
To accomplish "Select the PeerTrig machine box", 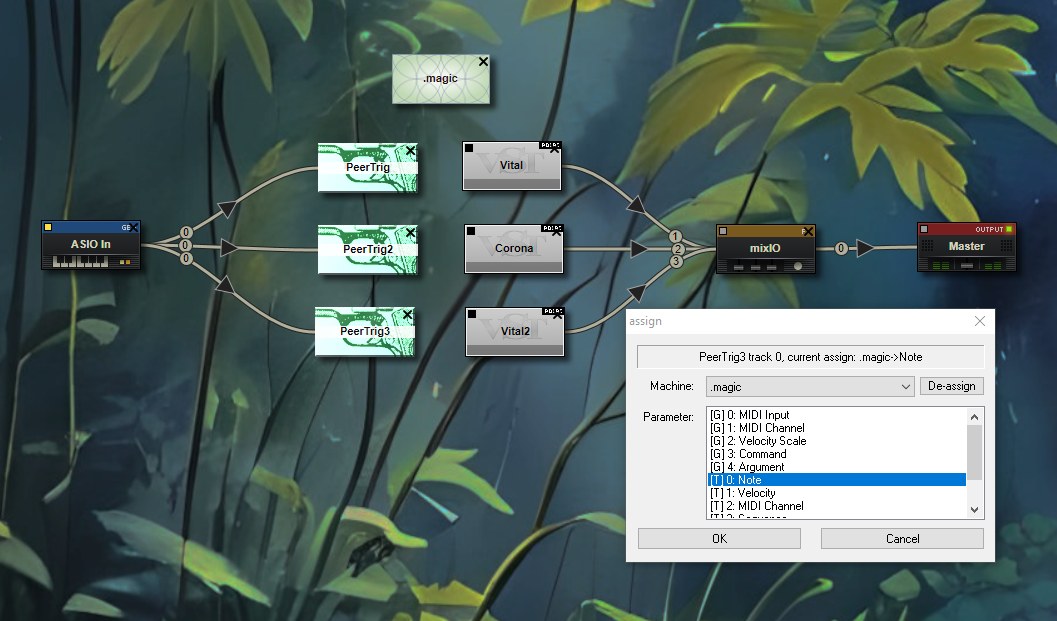I will click(x=367, y=167).
